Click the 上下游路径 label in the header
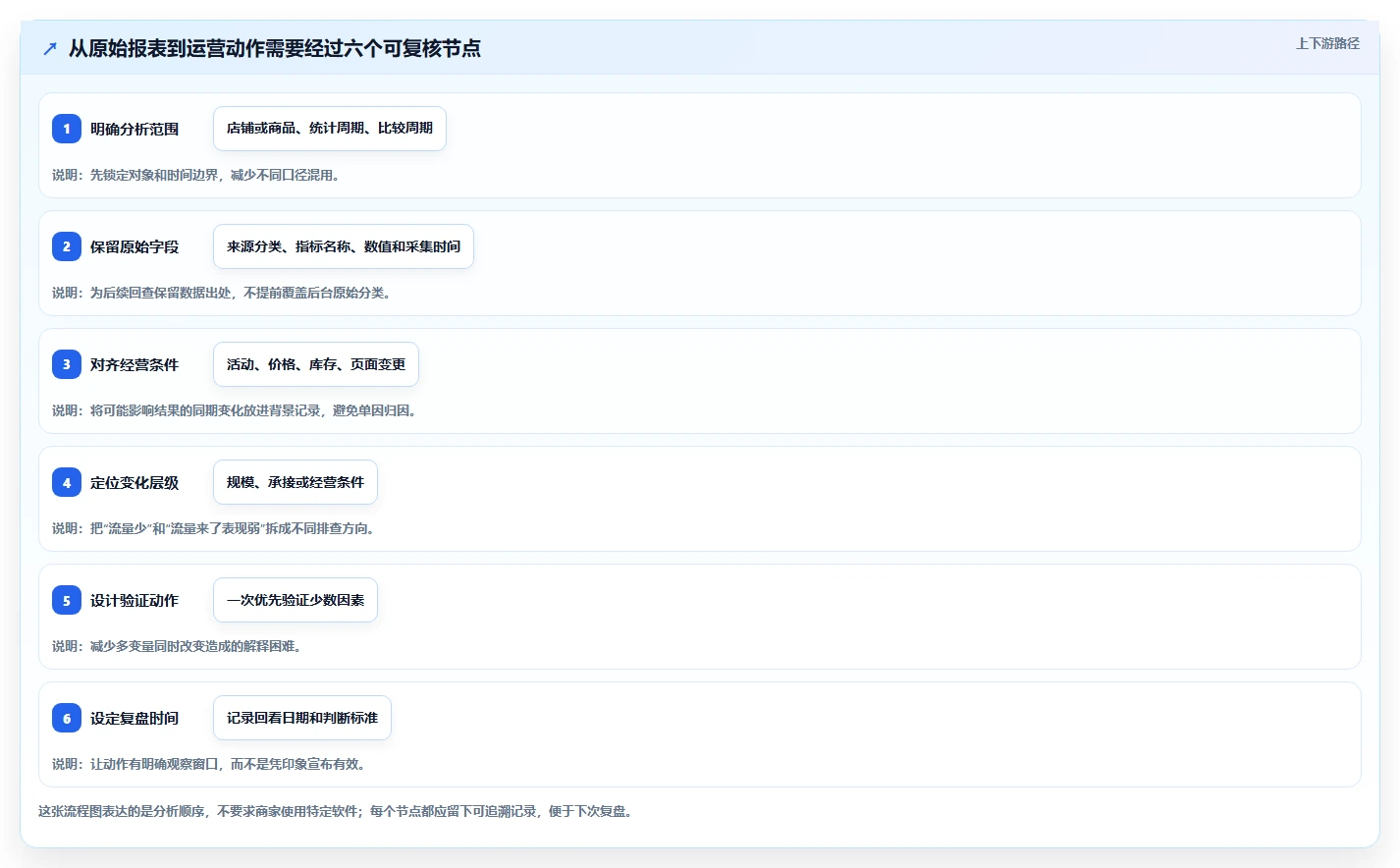 point(1327,43)
